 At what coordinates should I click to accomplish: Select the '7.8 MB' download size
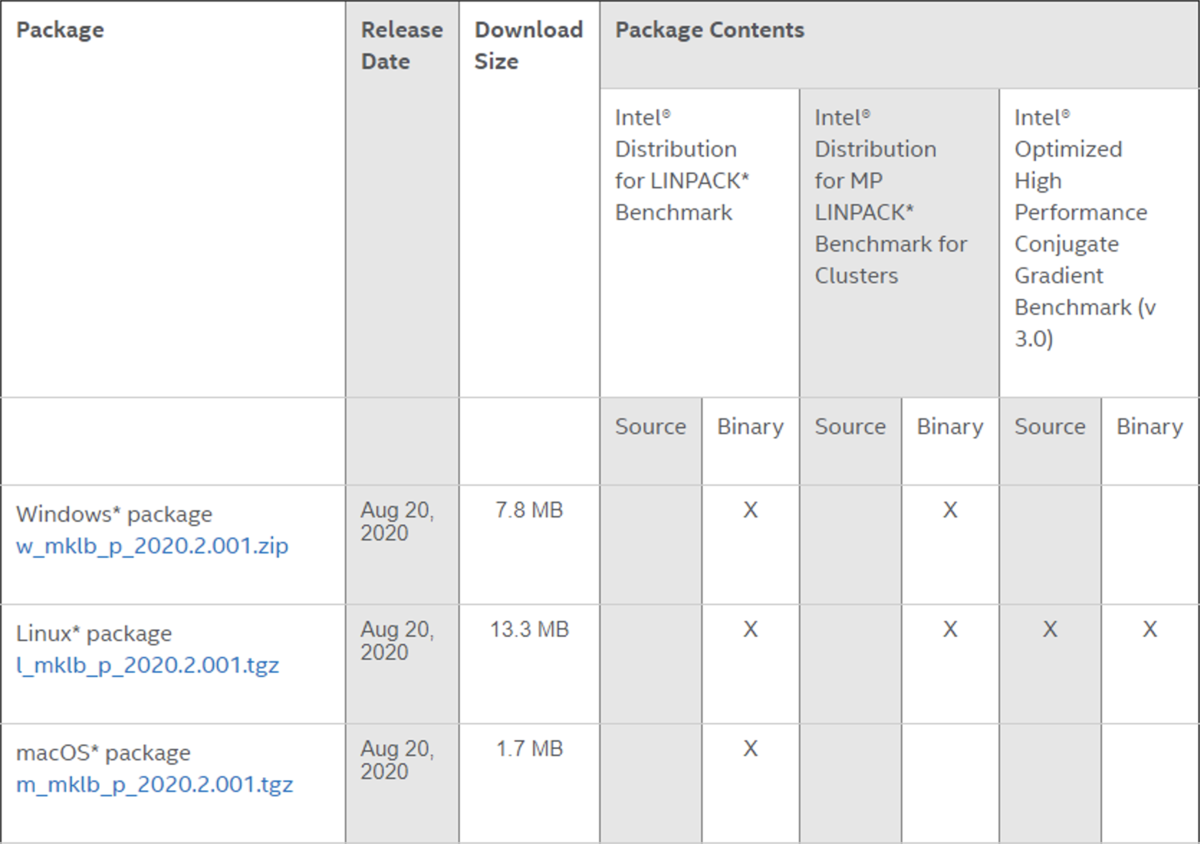pyautogui.click(x=529, y=510)
